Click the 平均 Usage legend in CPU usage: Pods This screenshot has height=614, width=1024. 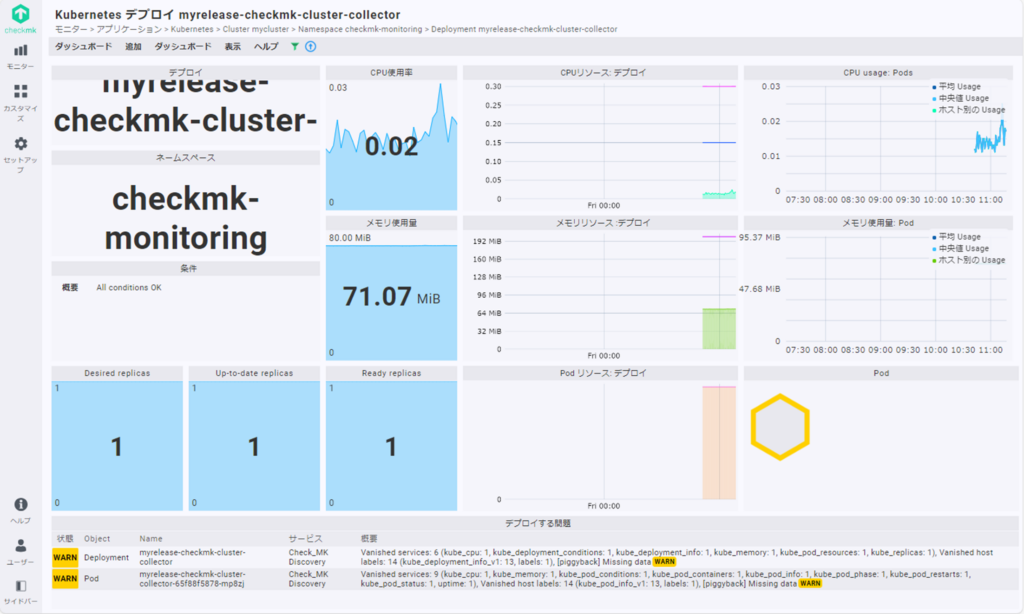(956, 86)
